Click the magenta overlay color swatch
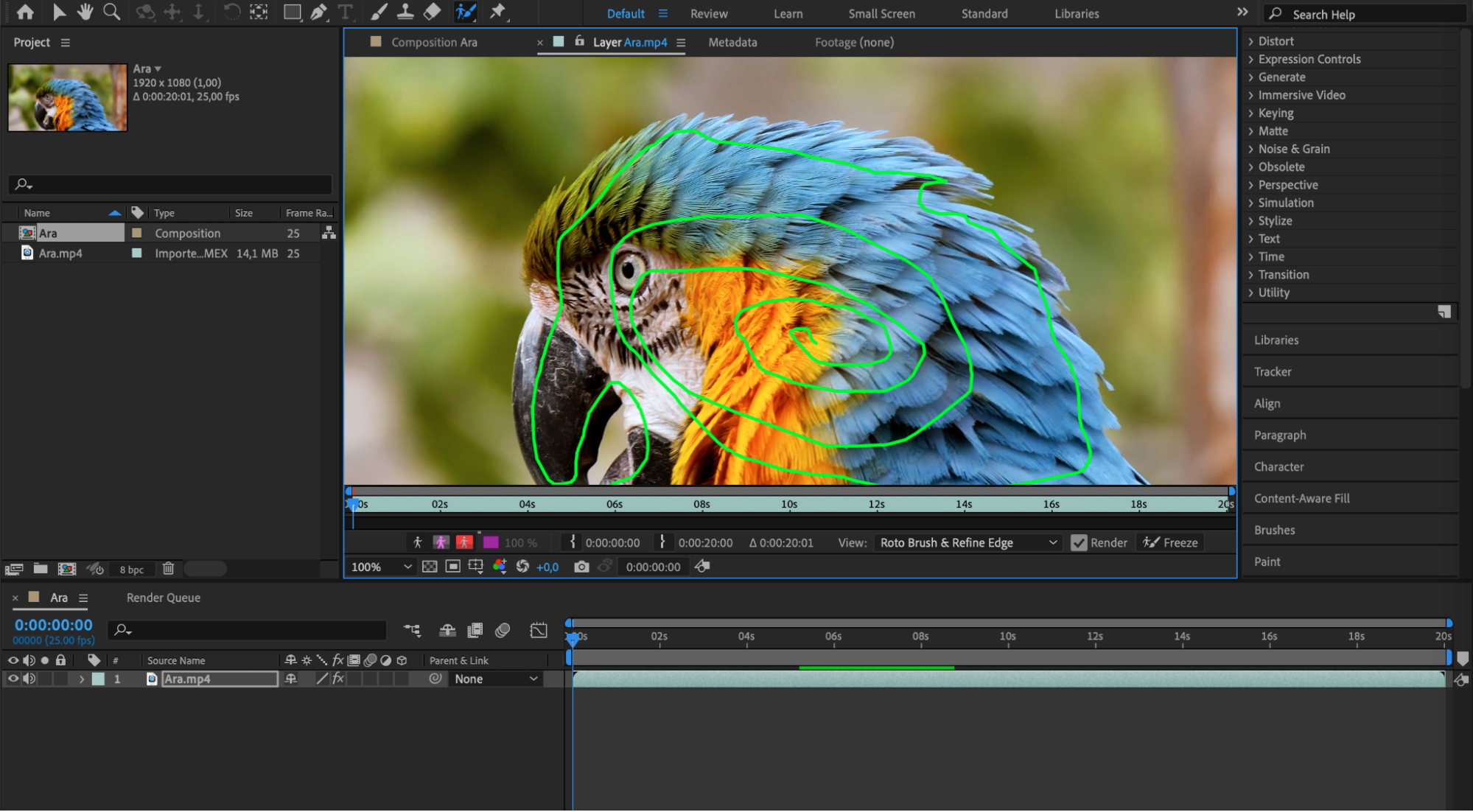The width and height of the screenshot is (1473, 812). click(491, 543)
